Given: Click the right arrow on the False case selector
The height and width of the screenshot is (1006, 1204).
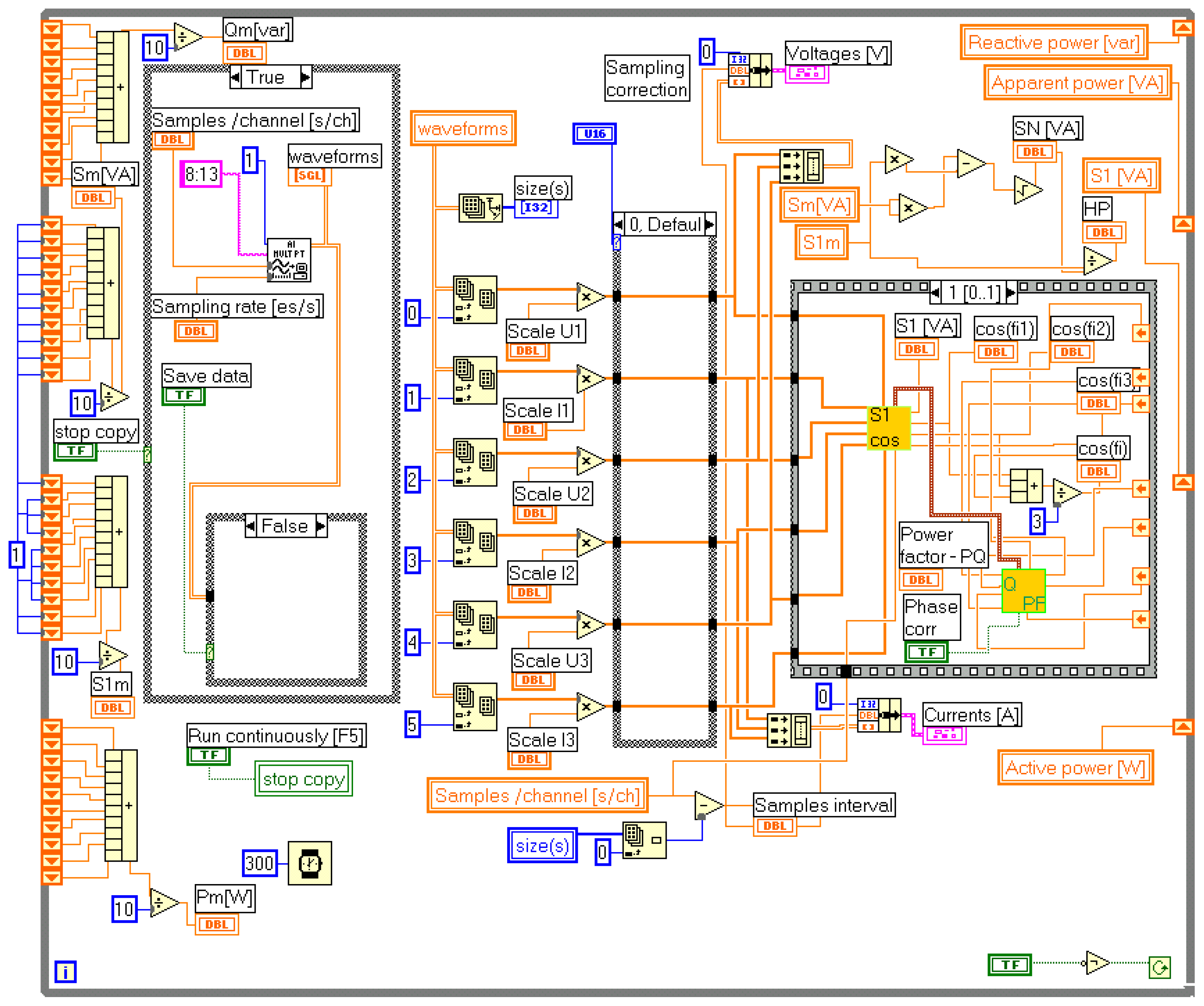Looking at the screenshot, I should point(319,525).
